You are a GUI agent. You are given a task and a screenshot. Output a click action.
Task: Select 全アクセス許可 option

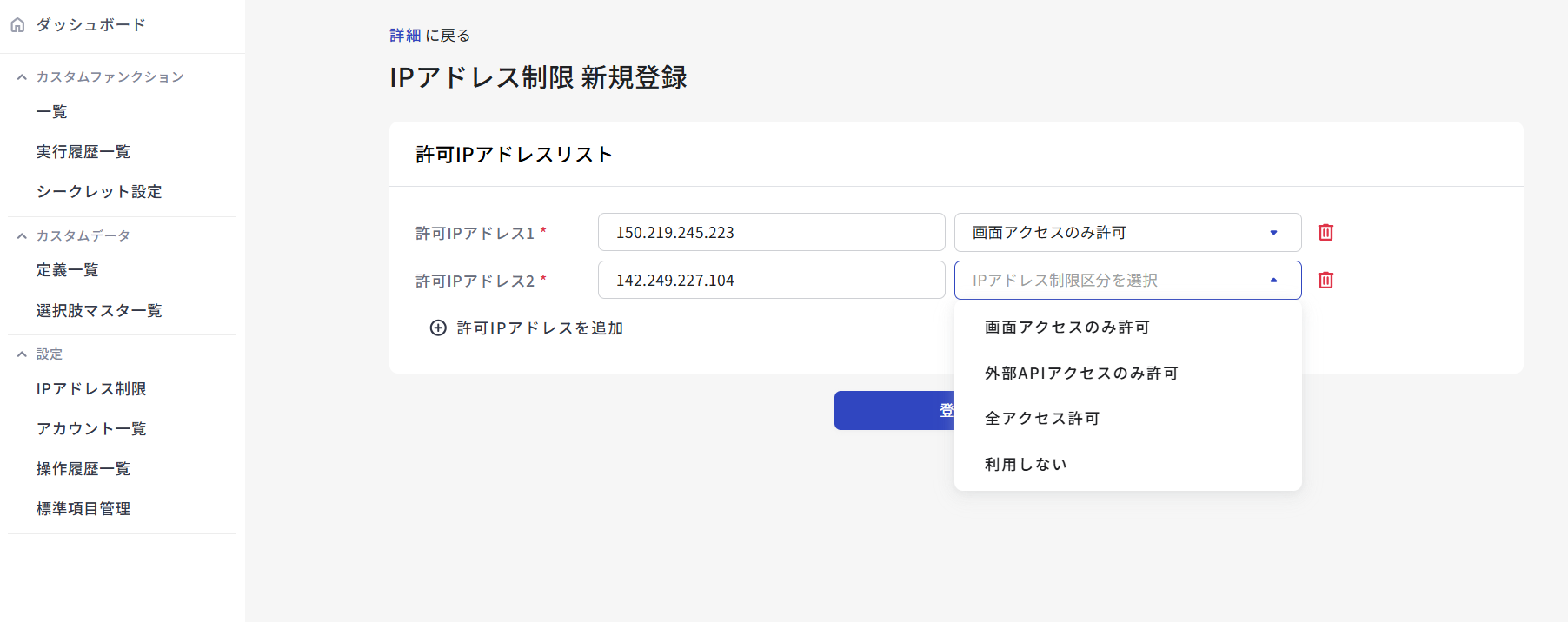pos(1041,419)
